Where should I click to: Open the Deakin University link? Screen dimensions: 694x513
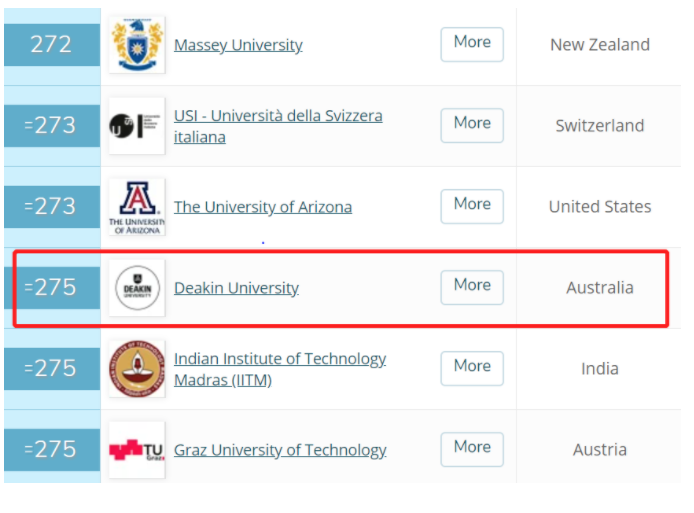(x=236, y=288)
